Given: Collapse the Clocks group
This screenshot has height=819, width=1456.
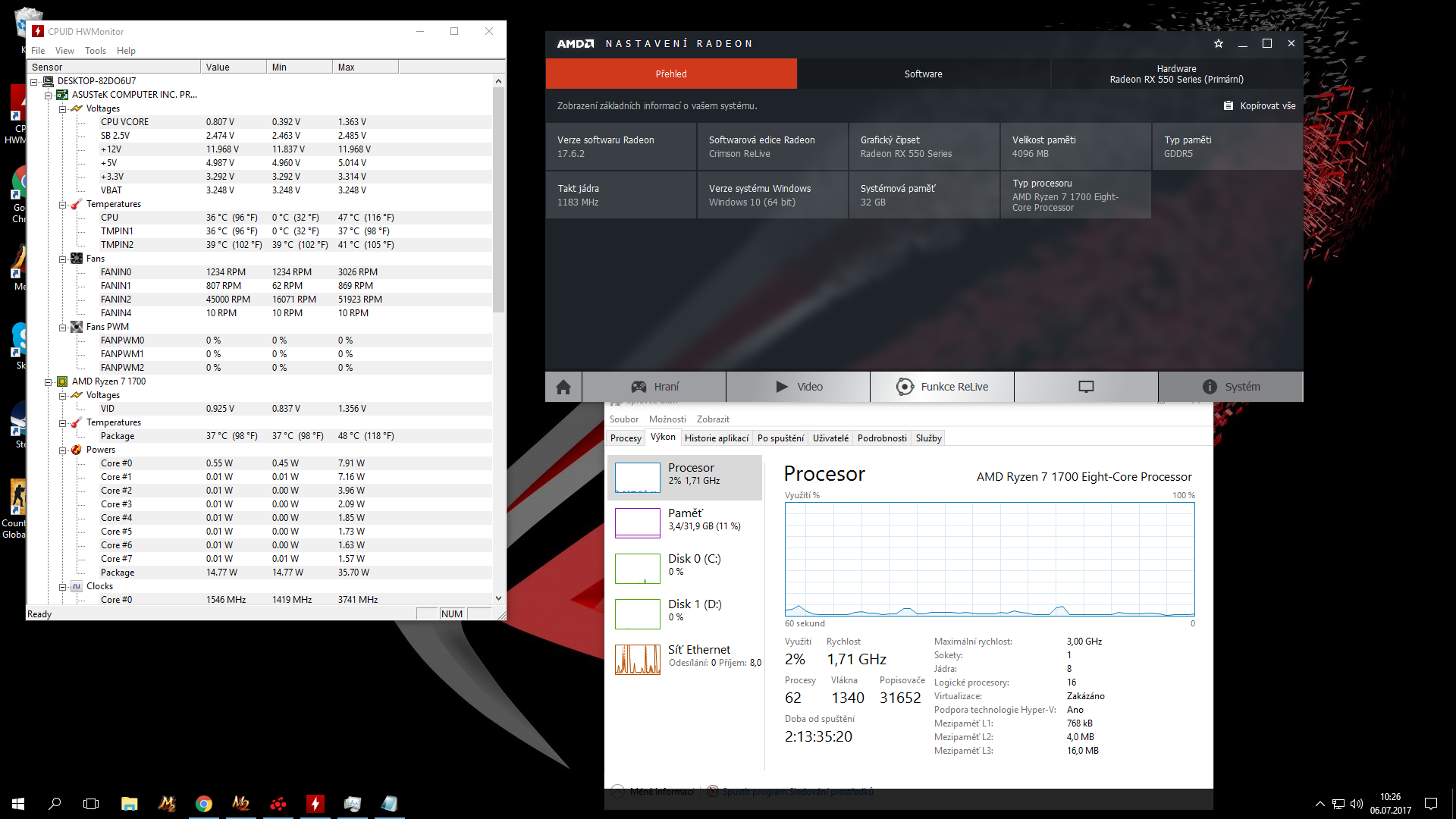Looking at the screenshot, I should pos(63,586).
